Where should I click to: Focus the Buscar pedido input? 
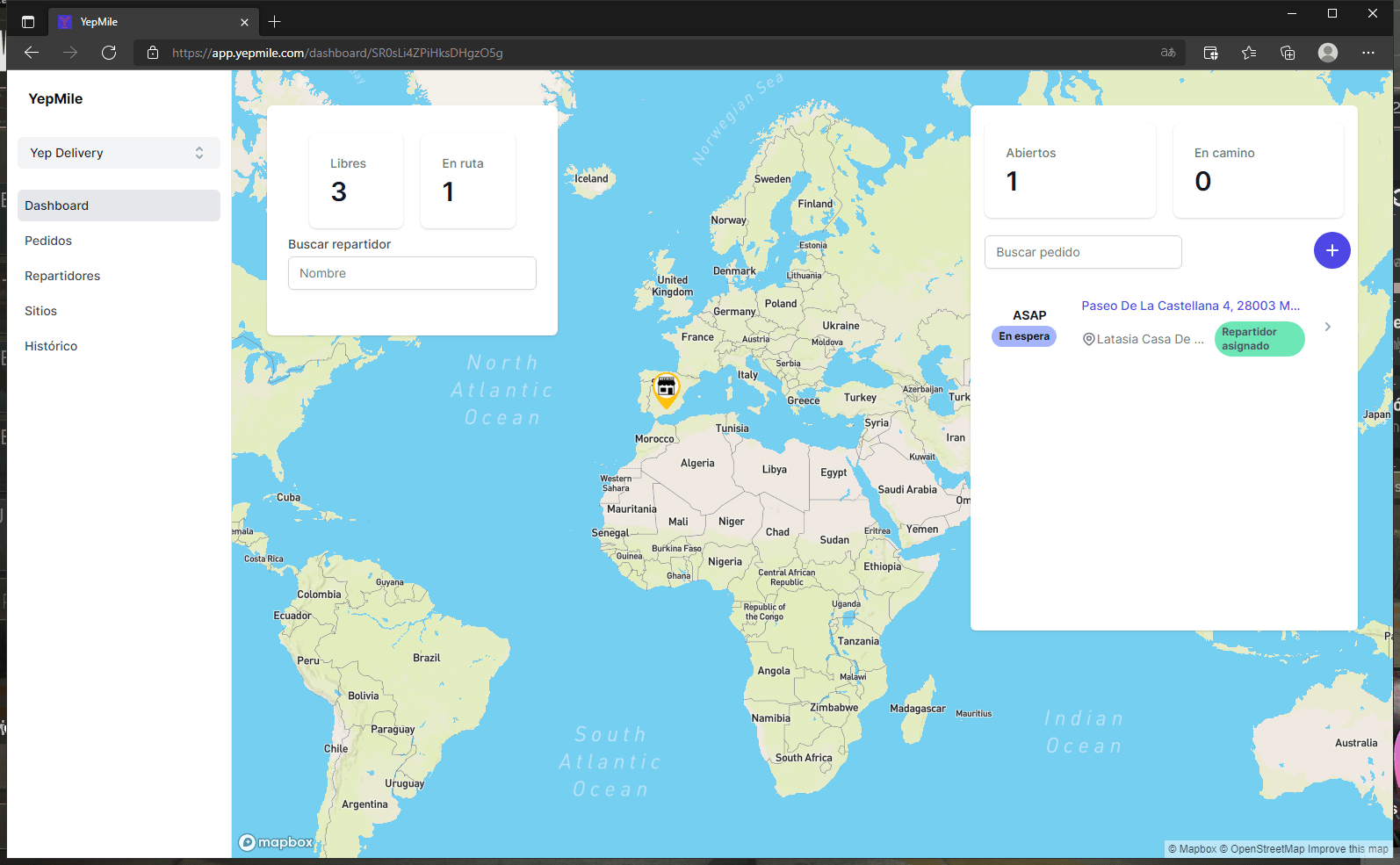(1082, 252)
